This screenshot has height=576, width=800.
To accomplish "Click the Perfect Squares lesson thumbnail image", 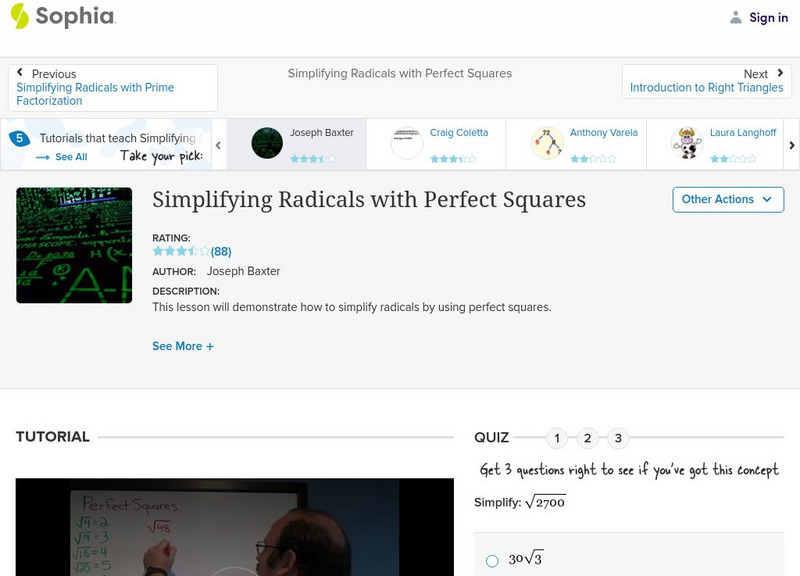I will point(74,245).
